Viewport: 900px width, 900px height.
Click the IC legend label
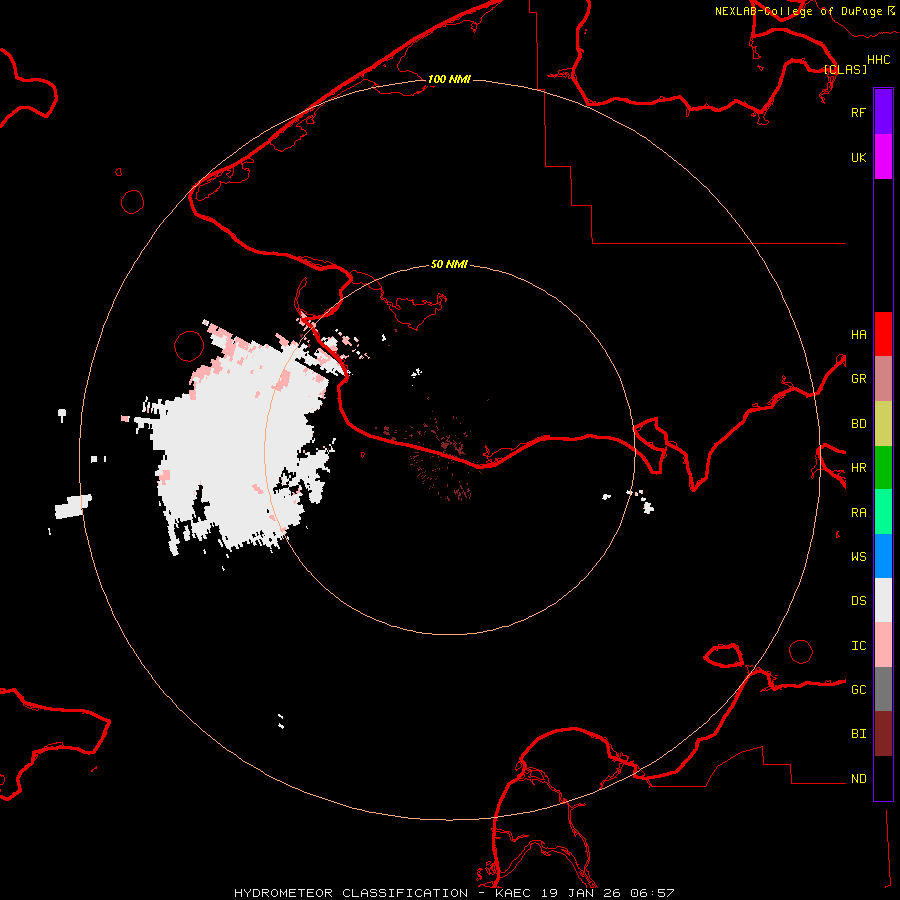tap(858, 646)
